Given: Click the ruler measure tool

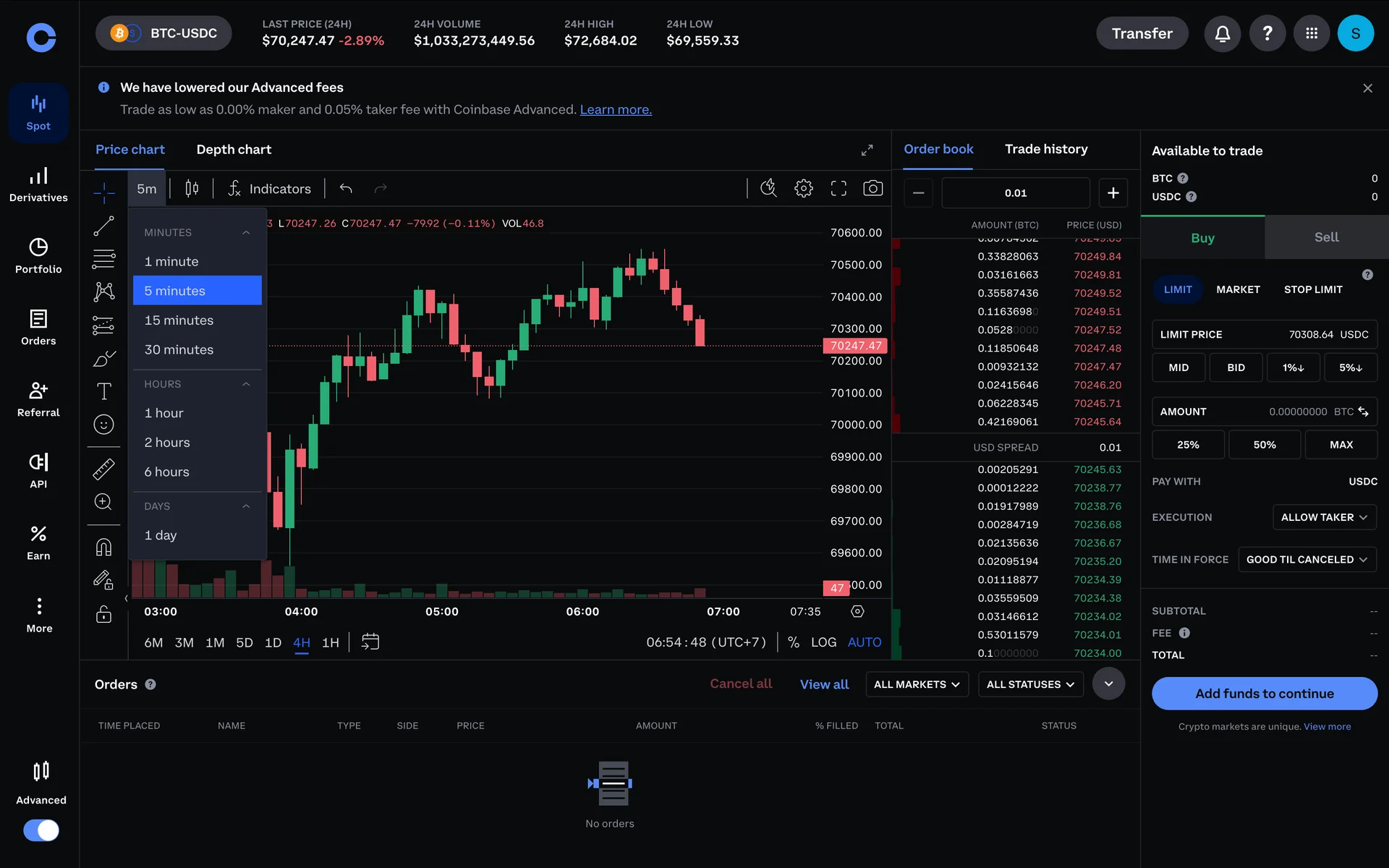Looking at the screenshot, I should point(103,469).
